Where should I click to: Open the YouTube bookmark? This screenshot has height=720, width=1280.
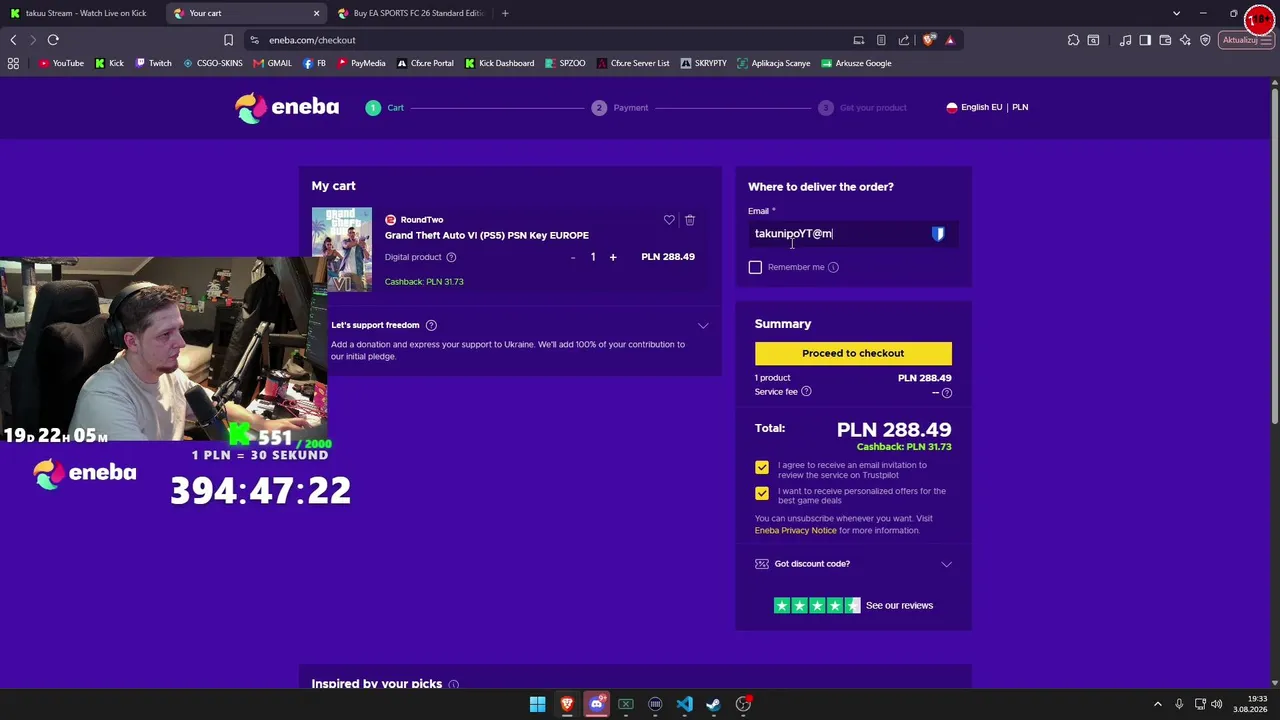pyautogui.click(x=61, y=63)
